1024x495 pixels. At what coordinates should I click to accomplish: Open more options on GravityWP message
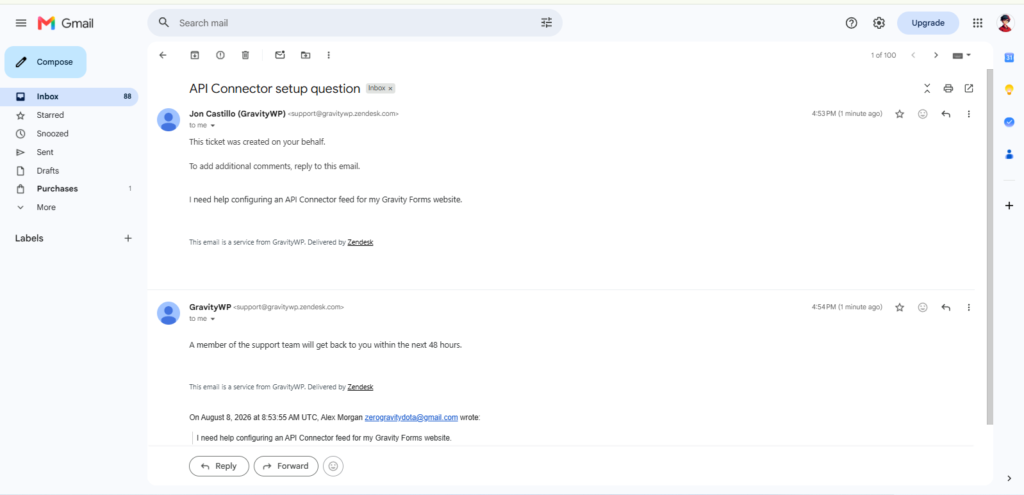(968, 308)
